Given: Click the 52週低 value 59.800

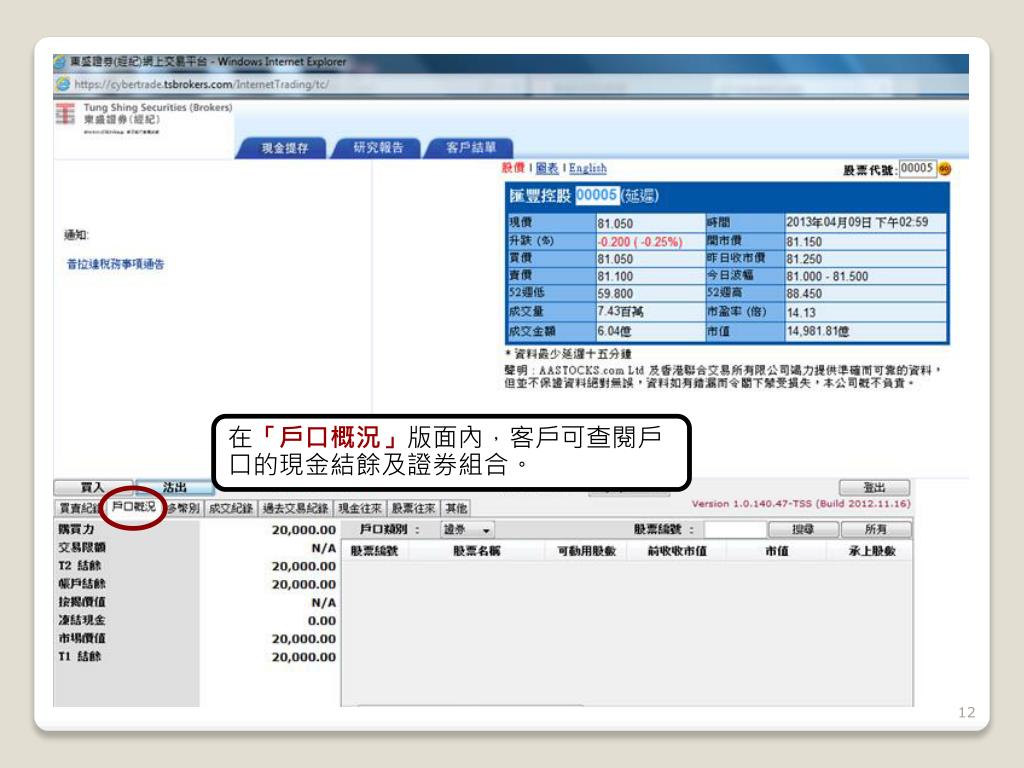Looking at the screenshot, I should 615,294.
